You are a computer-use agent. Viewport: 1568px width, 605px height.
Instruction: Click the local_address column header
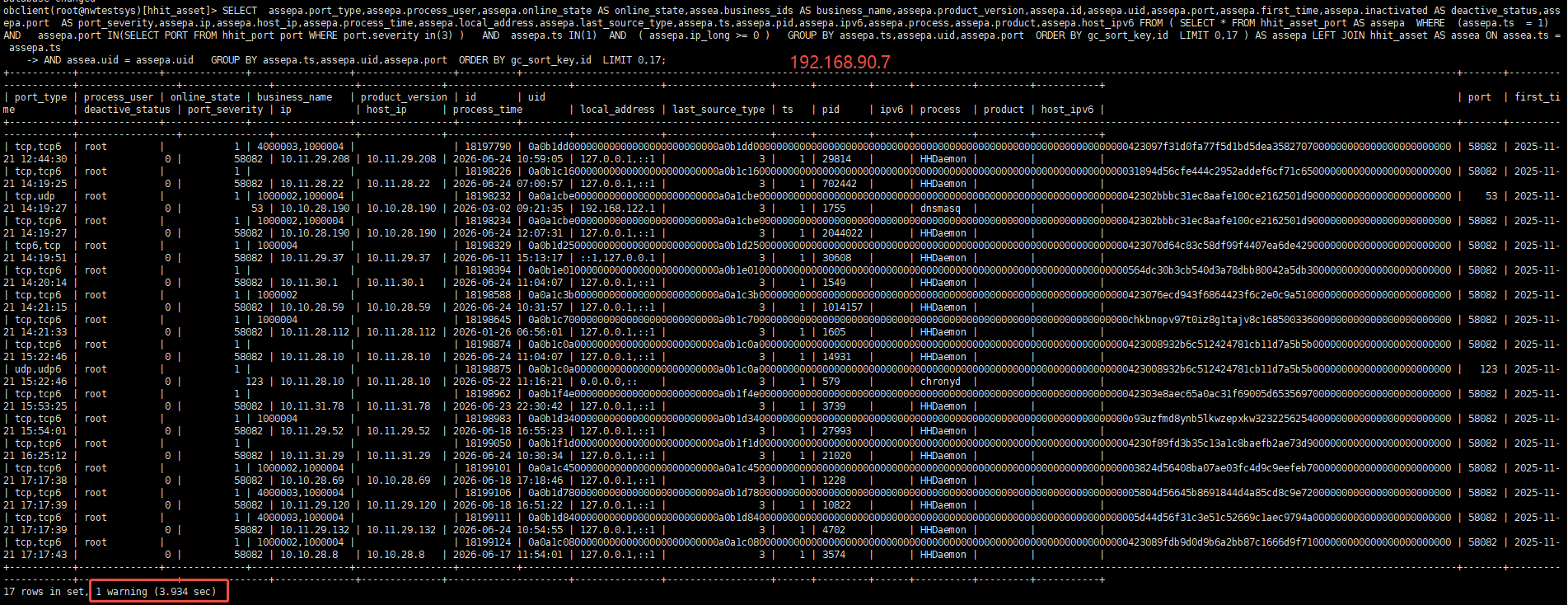point(617,110)
